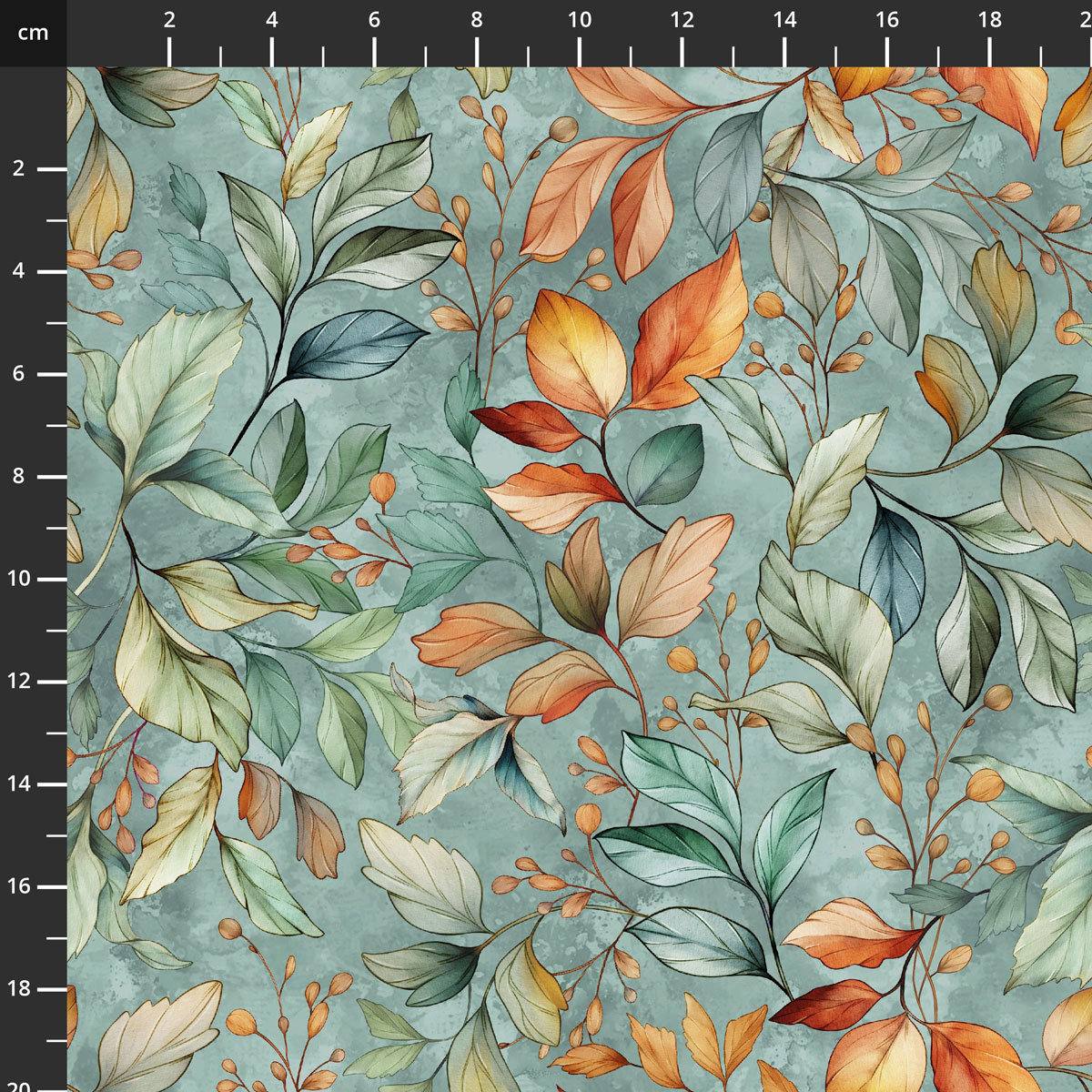The width and height of the screenshot is (1092, 1092).
Task: Click the cm unit label in ruler corner
Action: coord(34,34)
